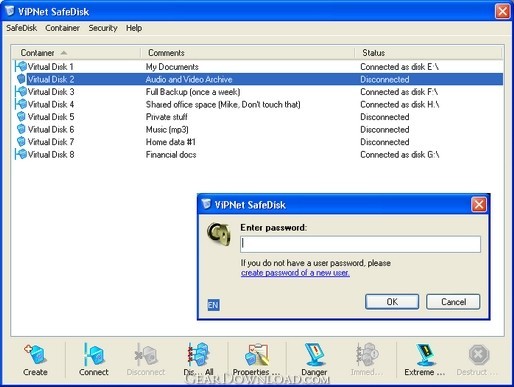Cancel the password dialog

click(453, 302)
